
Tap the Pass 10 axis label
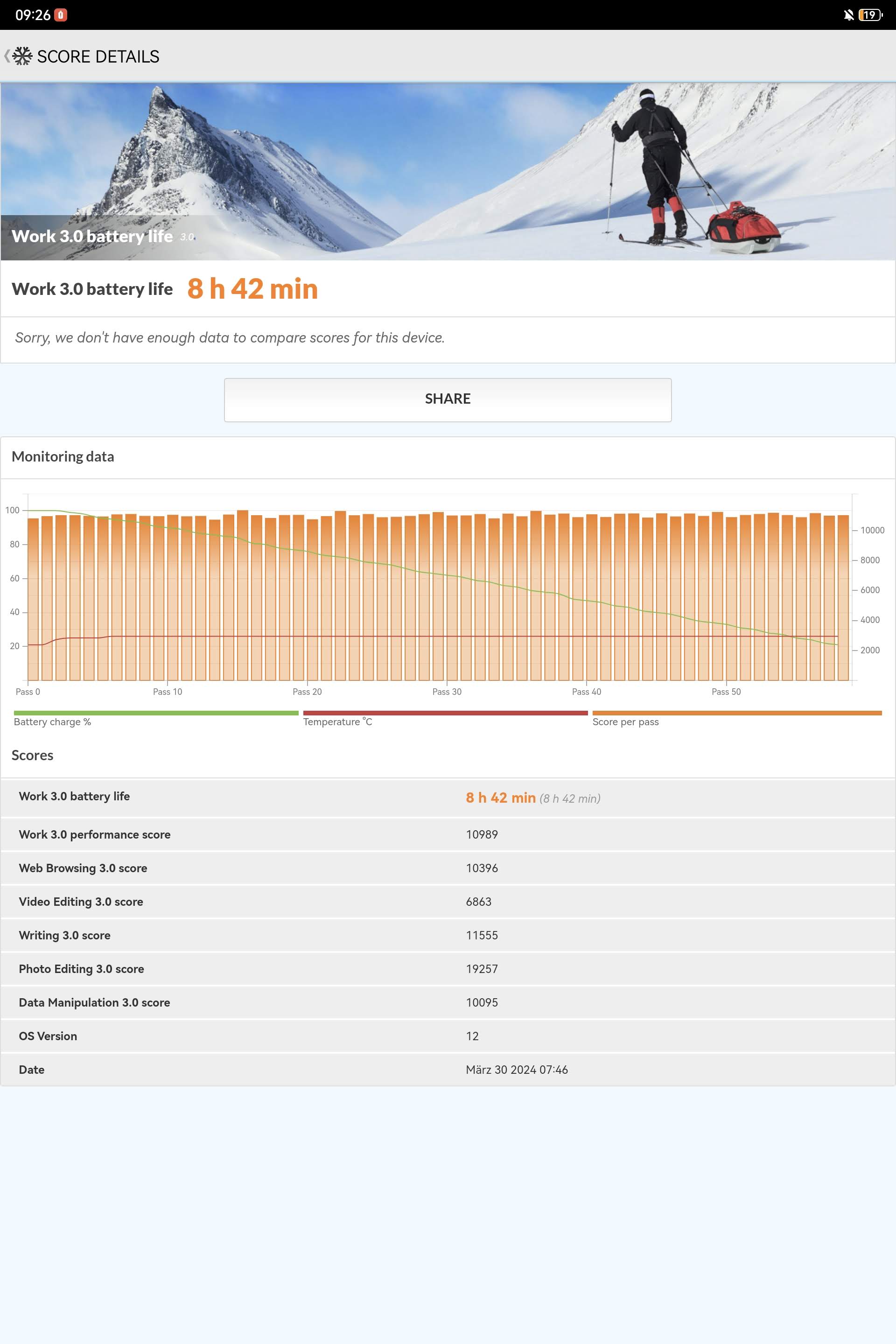168,692
